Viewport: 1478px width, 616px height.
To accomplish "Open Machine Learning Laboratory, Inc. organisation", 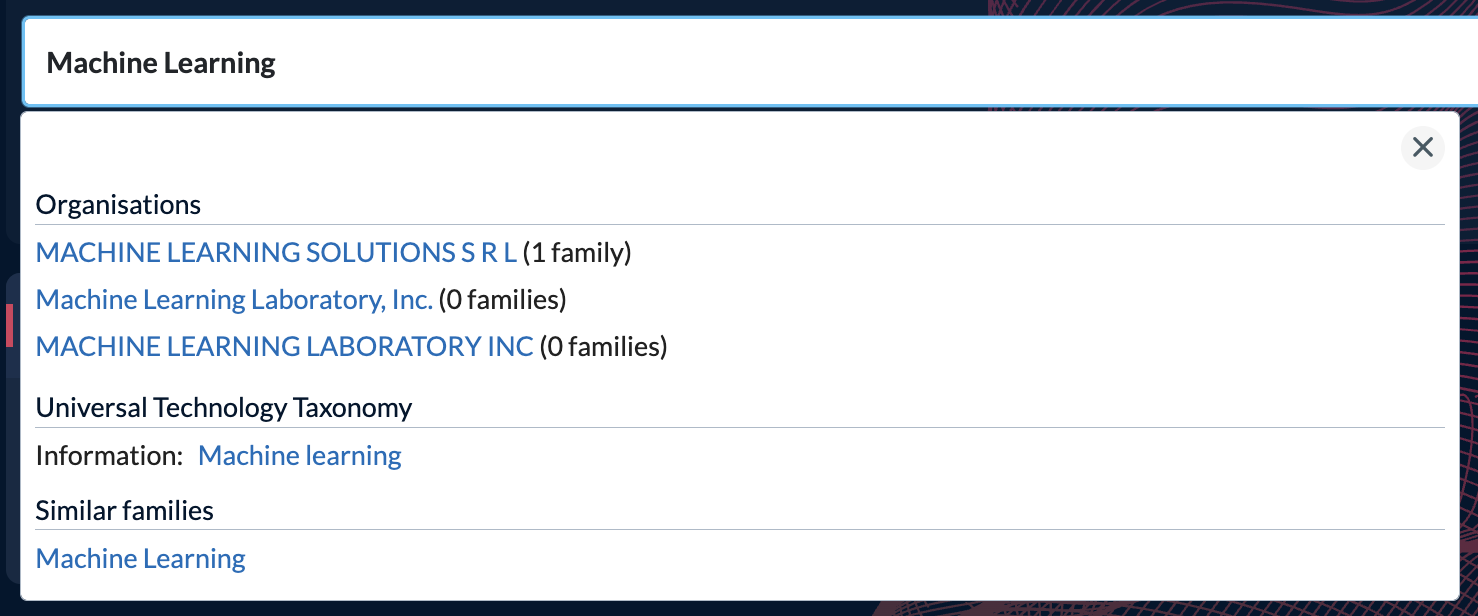I will coord(234,299).
